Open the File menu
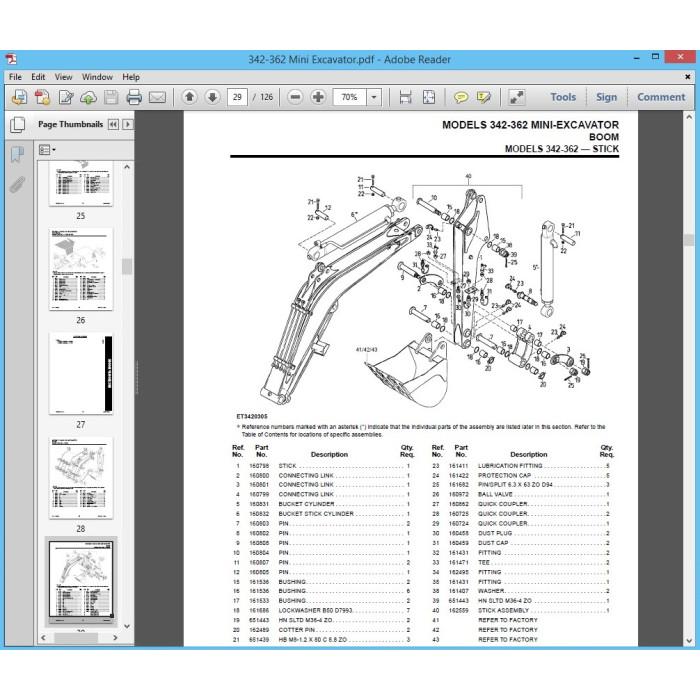This screenshot has width=700, height=700. tap(15, 77)
